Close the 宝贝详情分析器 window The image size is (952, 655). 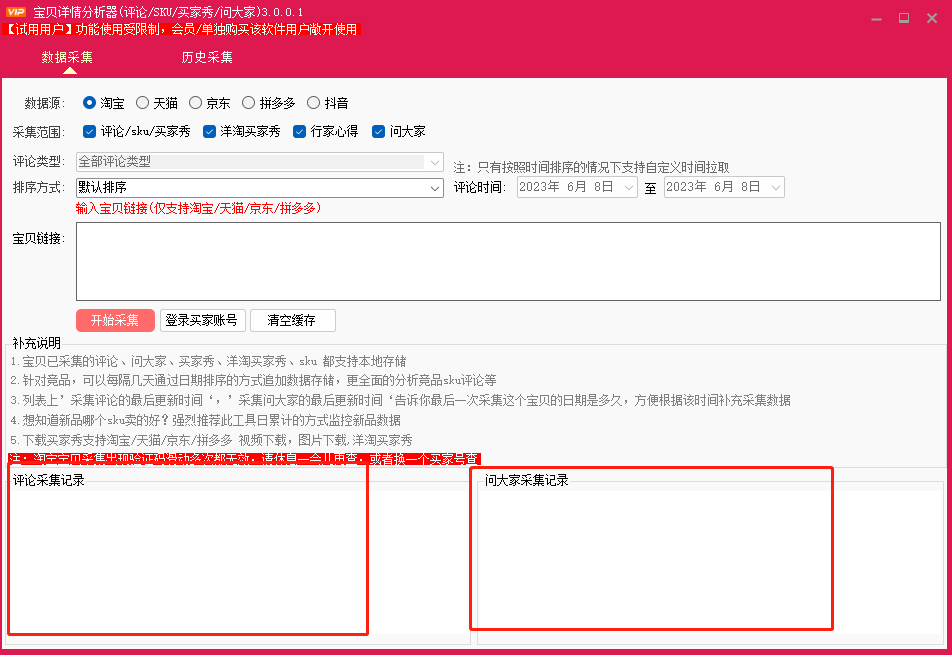click(932, 18)
